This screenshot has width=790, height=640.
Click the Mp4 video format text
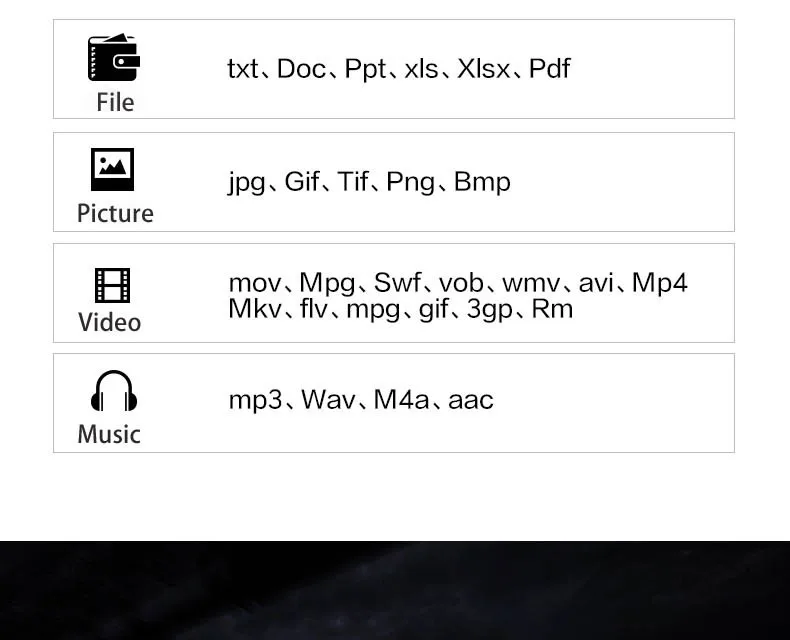660,283
